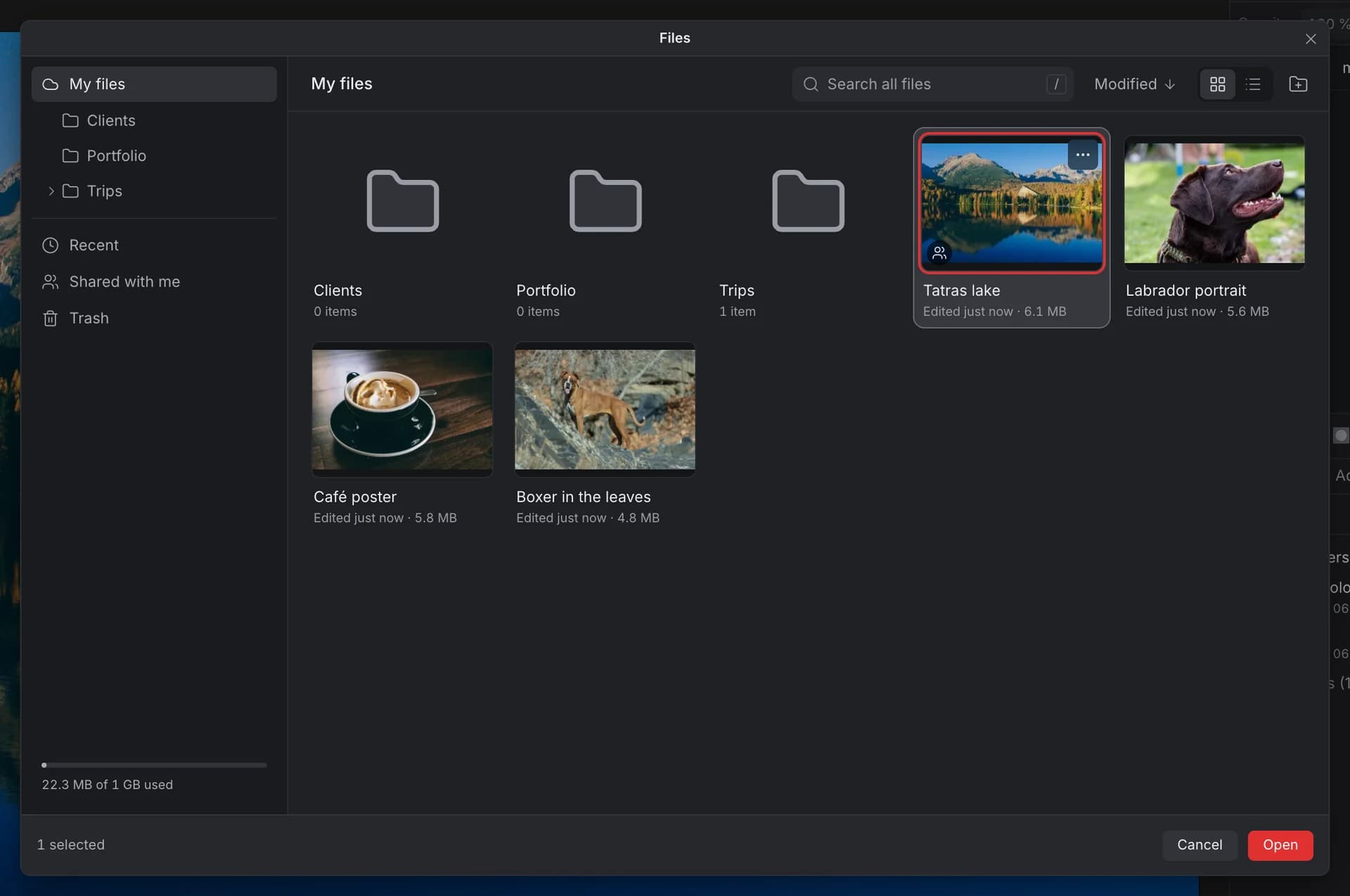Viewport: 1350px width, 896px height.
Task: Click the Search all files field
Action: pyautogui.click(x=932, y=84)
